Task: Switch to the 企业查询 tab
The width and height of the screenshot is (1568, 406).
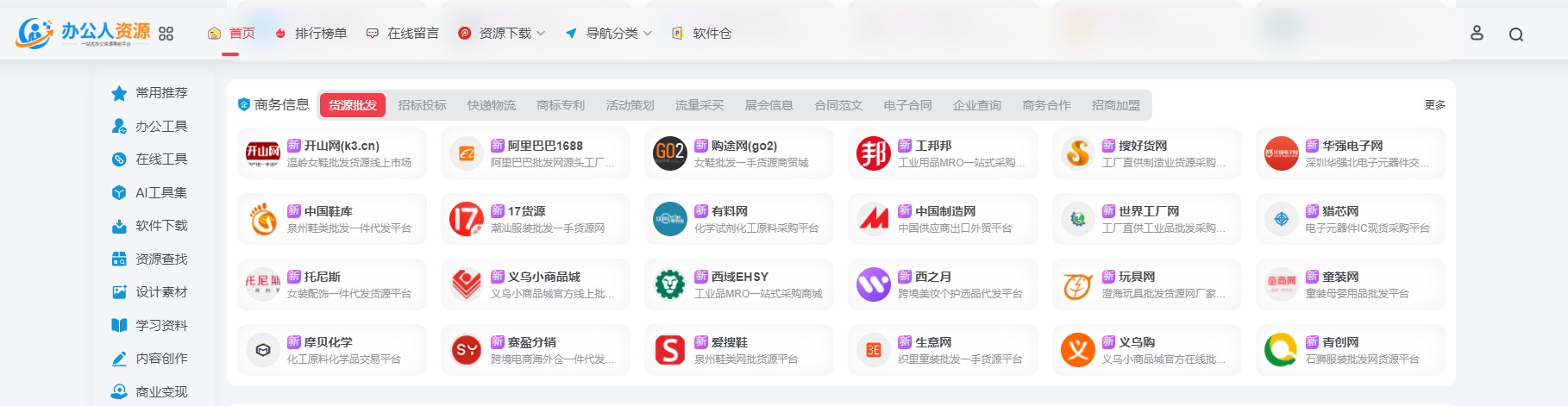Action: pyautogui.click(x=977, y=105)
